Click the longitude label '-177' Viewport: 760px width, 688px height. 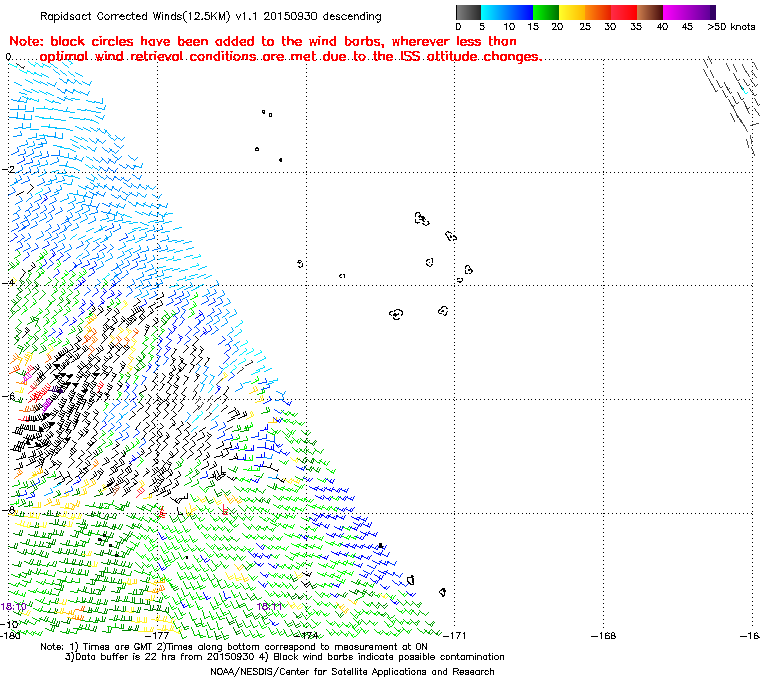(x=158, y=635)
